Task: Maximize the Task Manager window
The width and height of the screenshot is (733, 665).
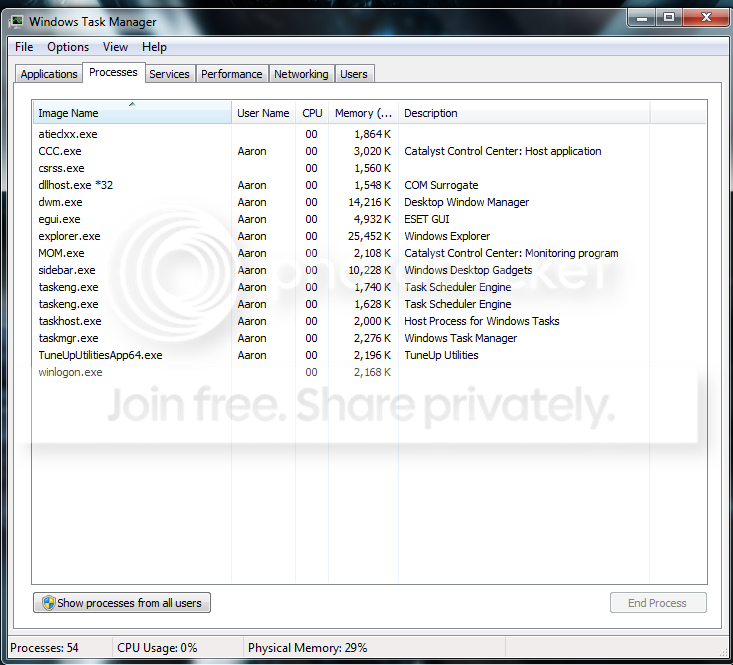Action: coord(669,18)
